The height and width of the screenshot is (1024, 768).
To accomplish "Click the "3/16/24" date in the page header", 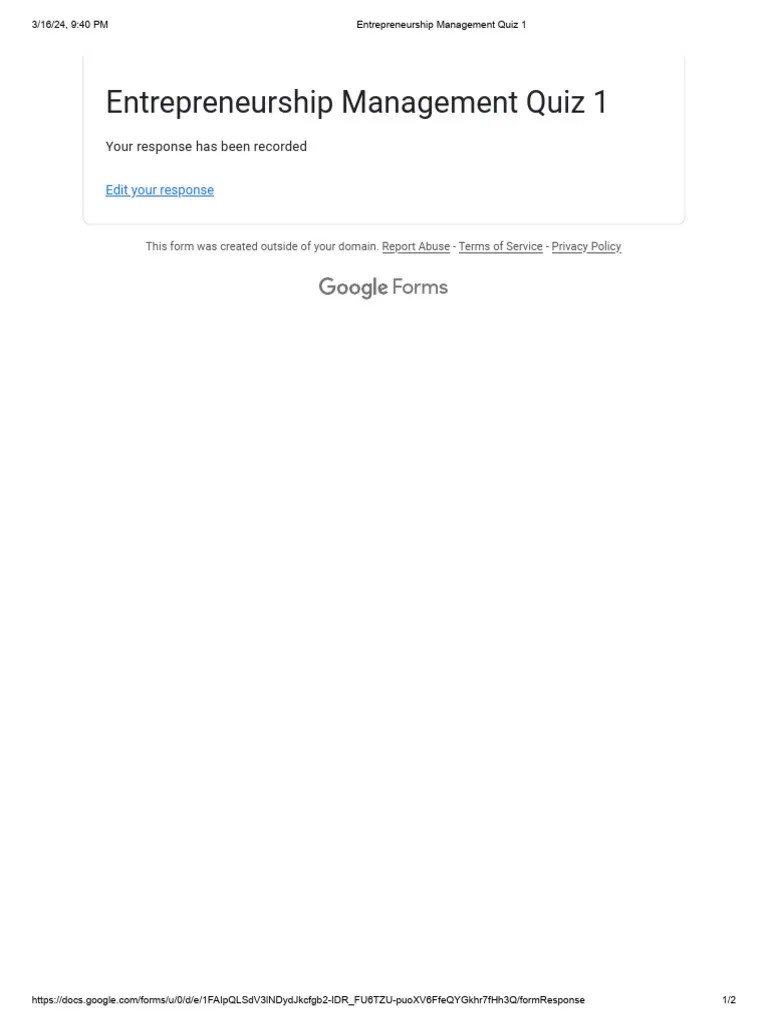I will click(x=48, y=24).
